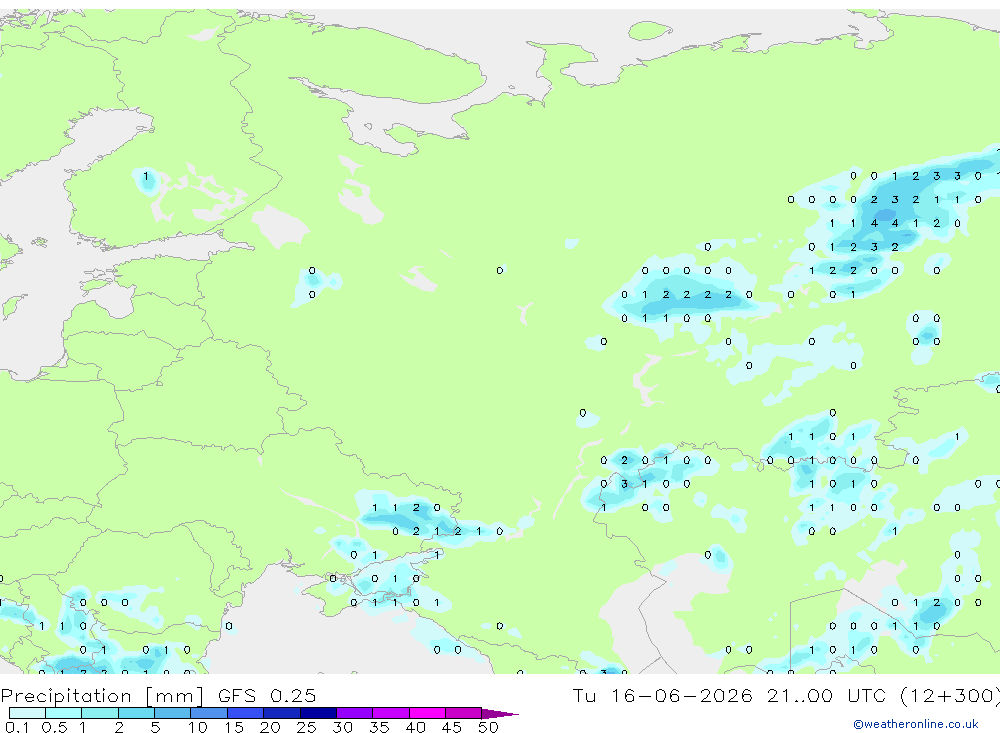Pick the 35–40 mm violet legend swatch
Image resolution: width=1000 pixels, height=733 pixels.
[x=391, y=713]
